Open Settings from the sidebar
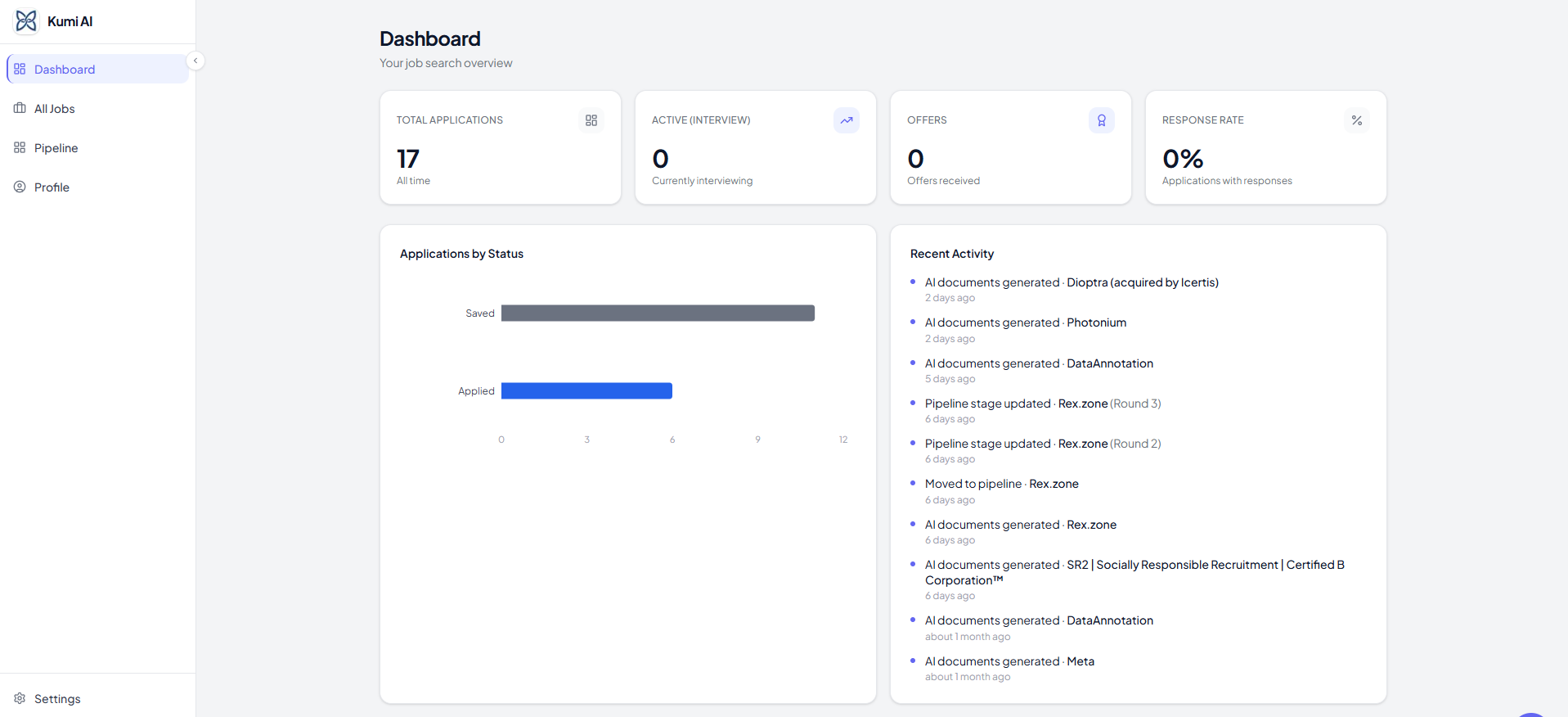1568x717 pixels. [x=98, y=698]
